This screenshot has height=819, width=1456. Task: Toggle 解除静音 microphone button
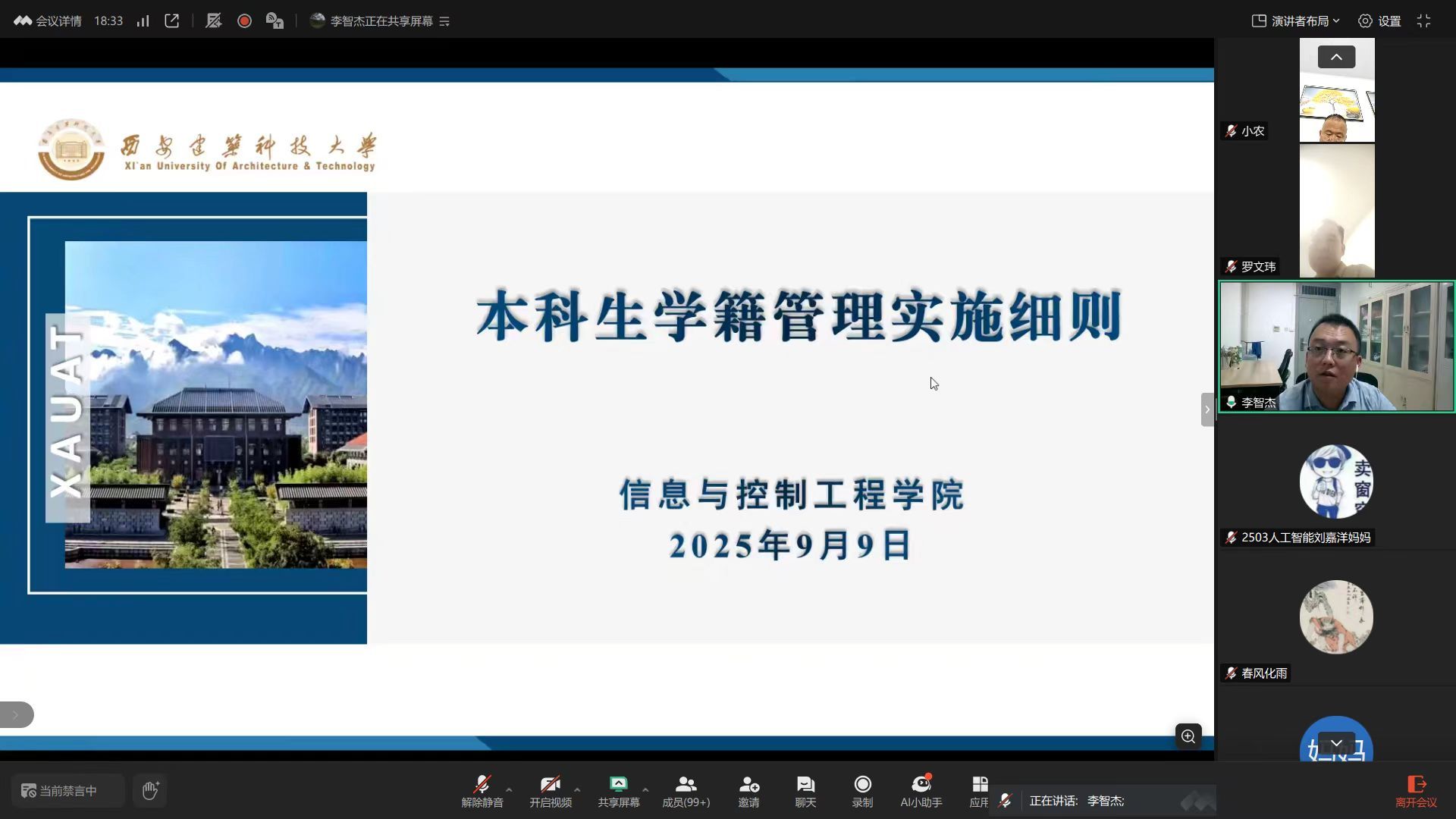[x=482, y=790]
